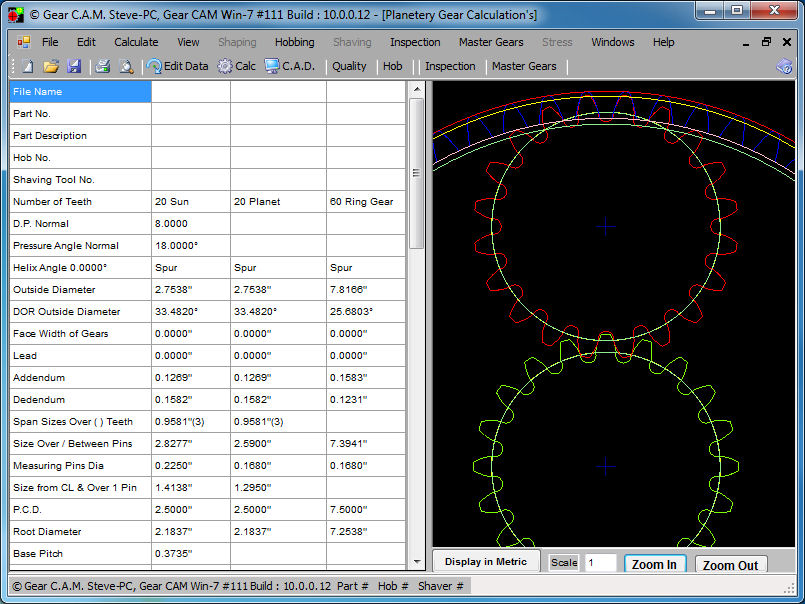
Task: Restore the inner document window
Action: pyautogui.click(x=766, y=42)
